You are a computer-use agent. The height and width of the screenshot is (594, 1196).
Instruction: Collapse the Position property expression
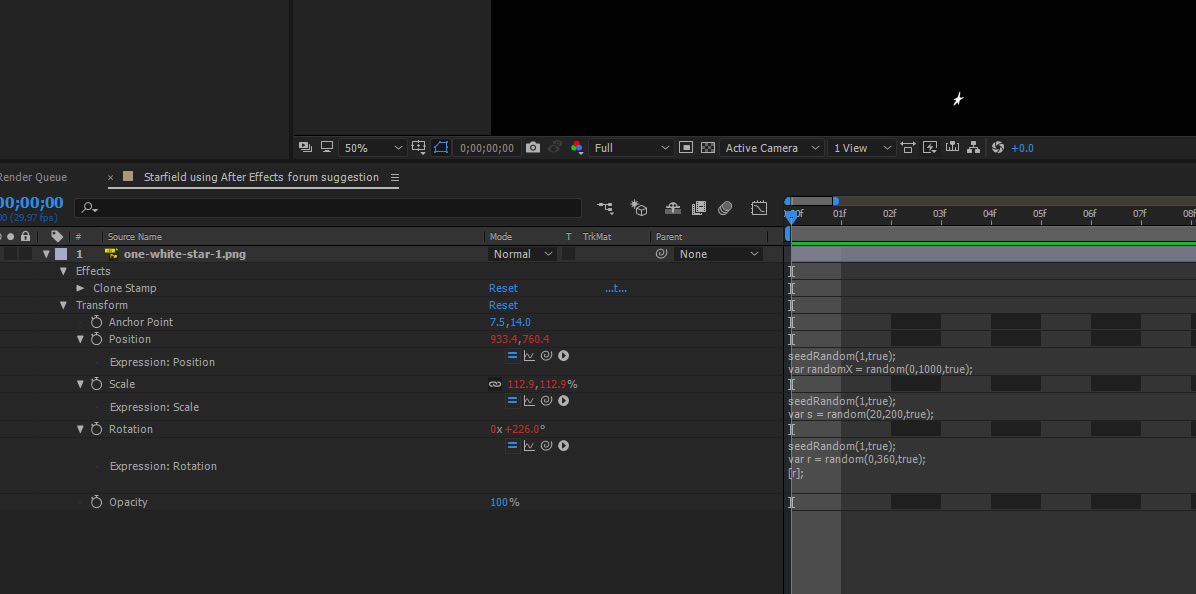[80, 339]
